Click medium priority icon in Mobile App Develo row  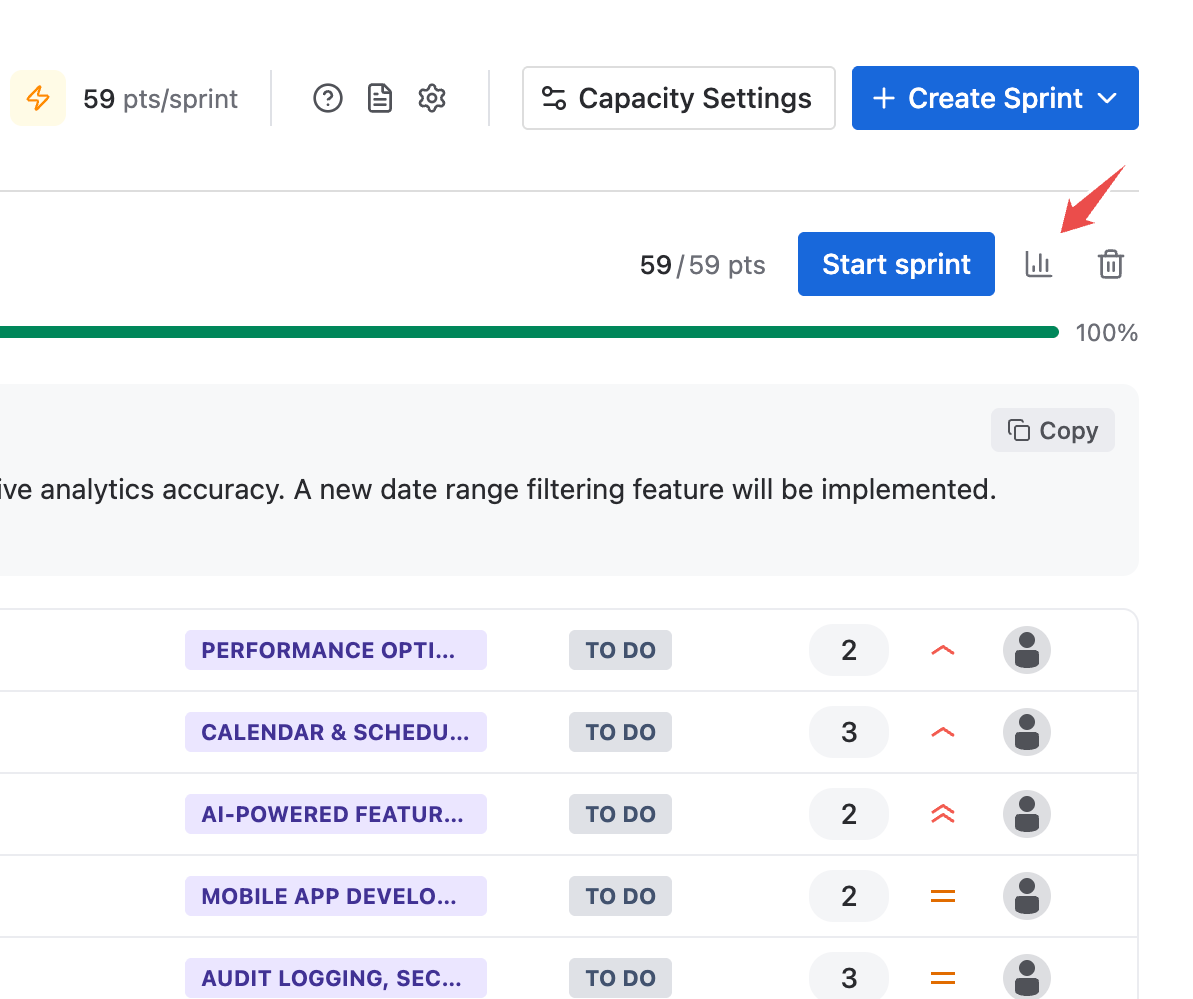tap(943, 896)
